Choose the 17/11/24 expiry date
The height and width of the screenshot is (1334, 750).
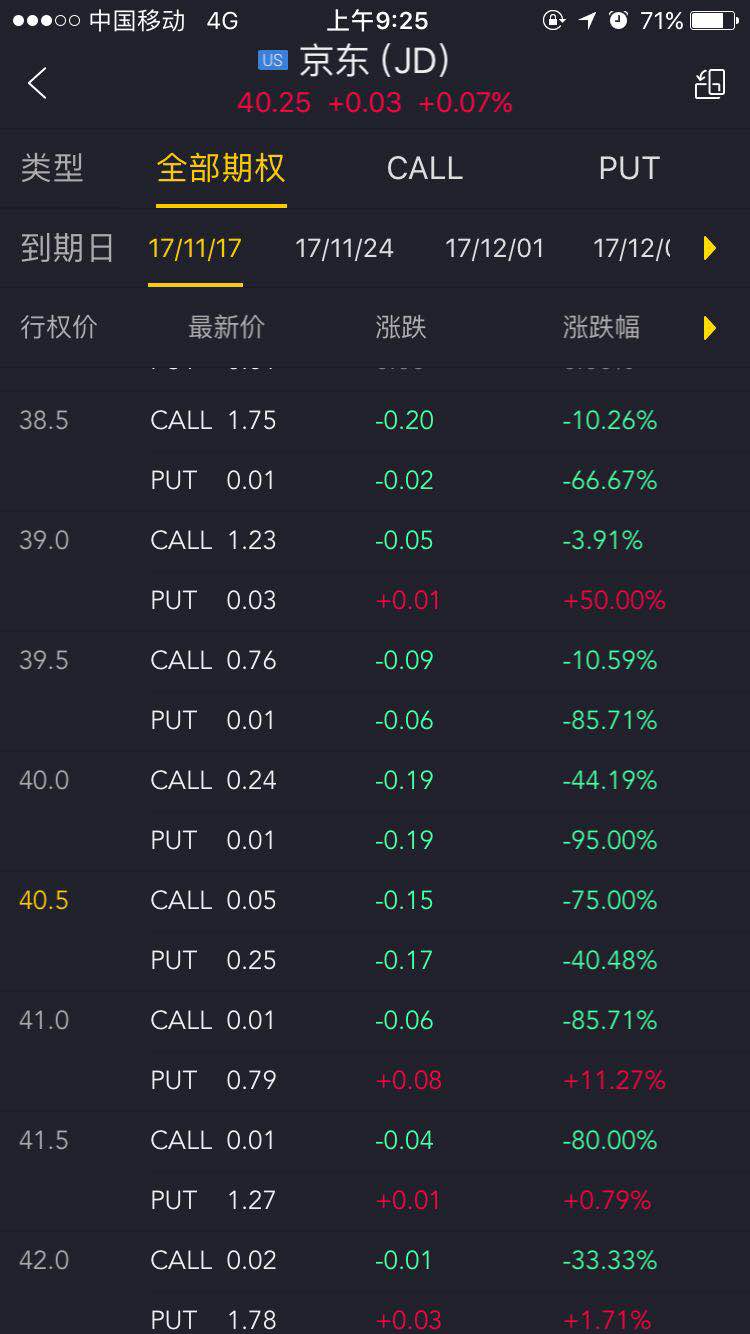click(x=344, y=248)
